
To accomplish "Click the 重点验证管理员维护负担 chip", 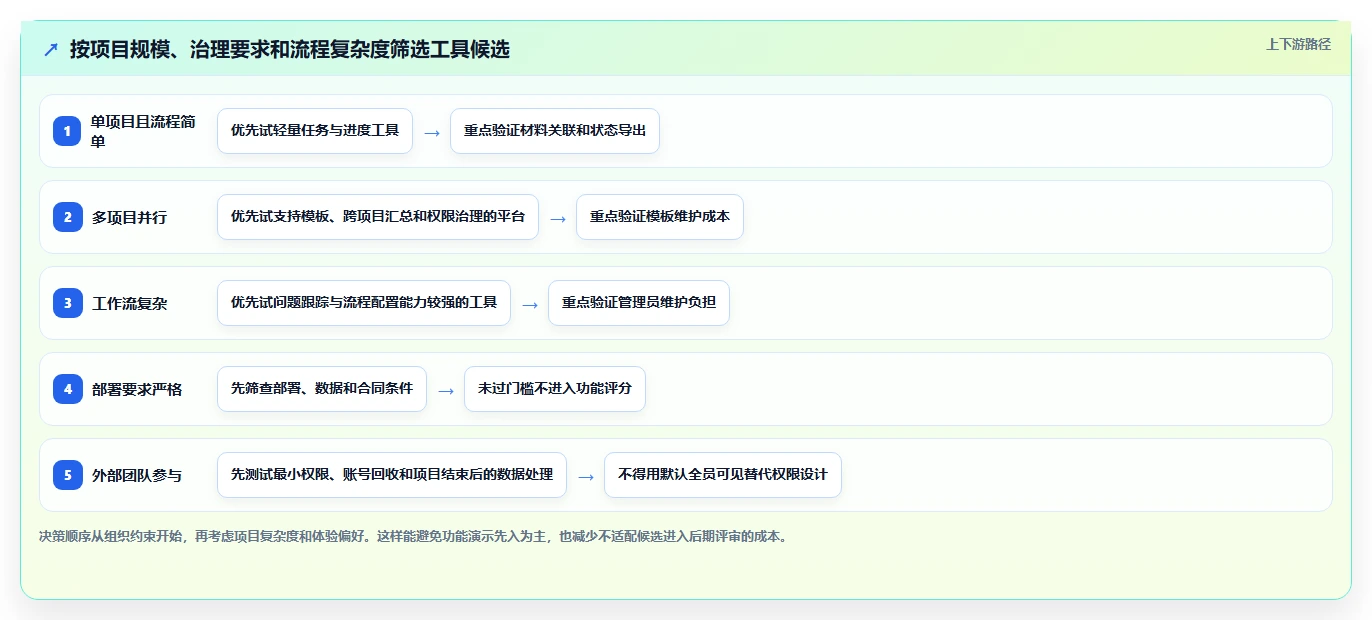I will pos(639,303).
